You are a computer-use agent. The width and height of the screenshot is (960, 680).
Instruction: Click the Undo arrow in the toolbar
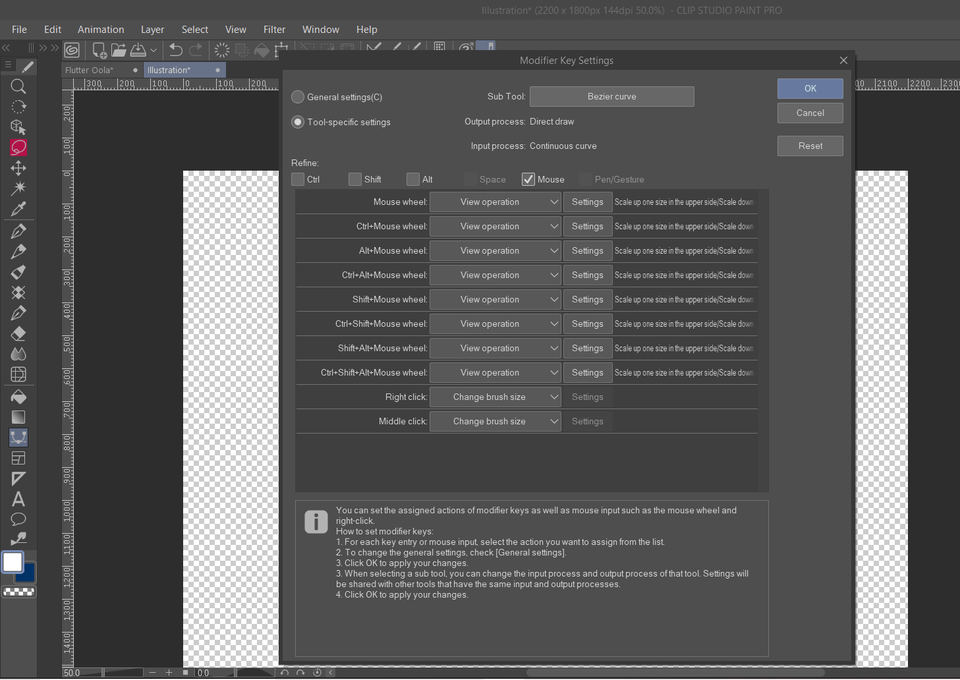point(176,50)
